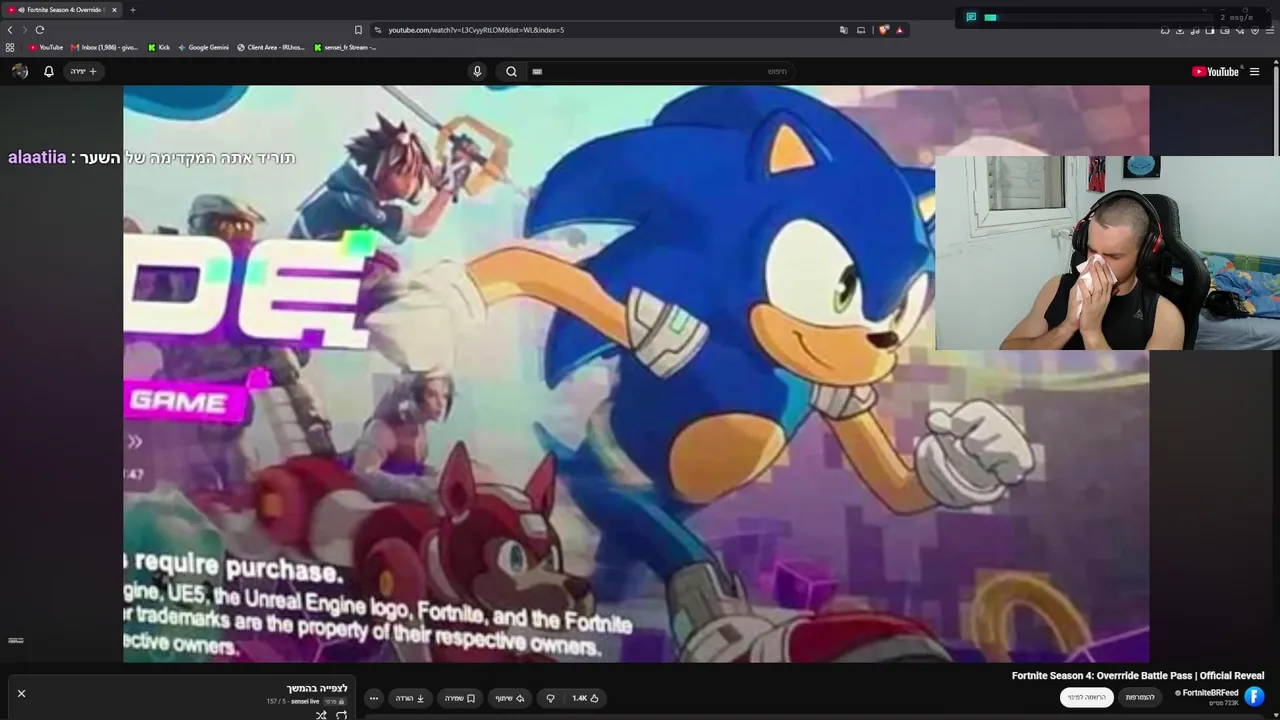Open the browser downloads icon

(x=1180, y=30)
